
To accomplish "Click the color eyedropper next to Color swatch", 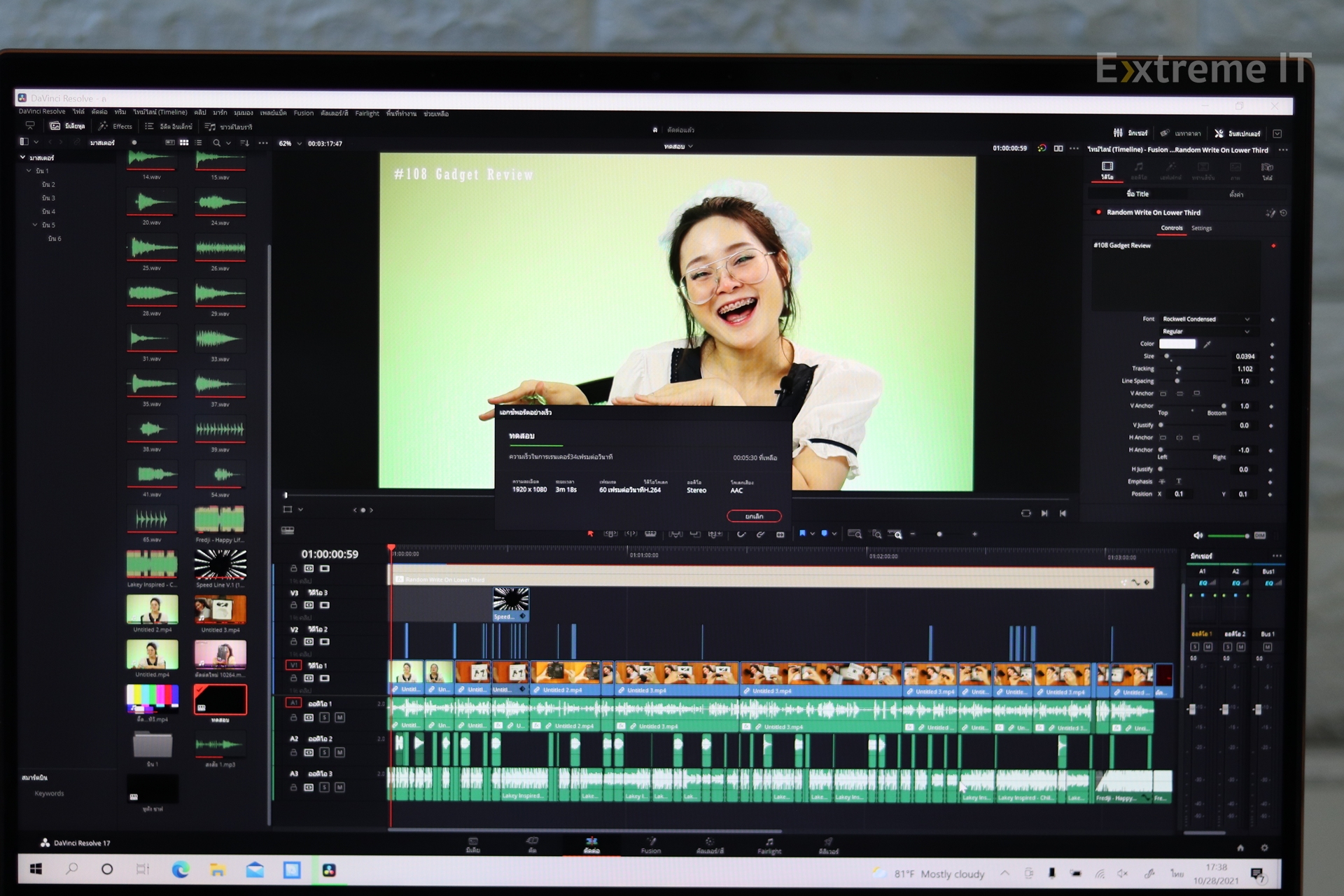I will (1207, 344).
